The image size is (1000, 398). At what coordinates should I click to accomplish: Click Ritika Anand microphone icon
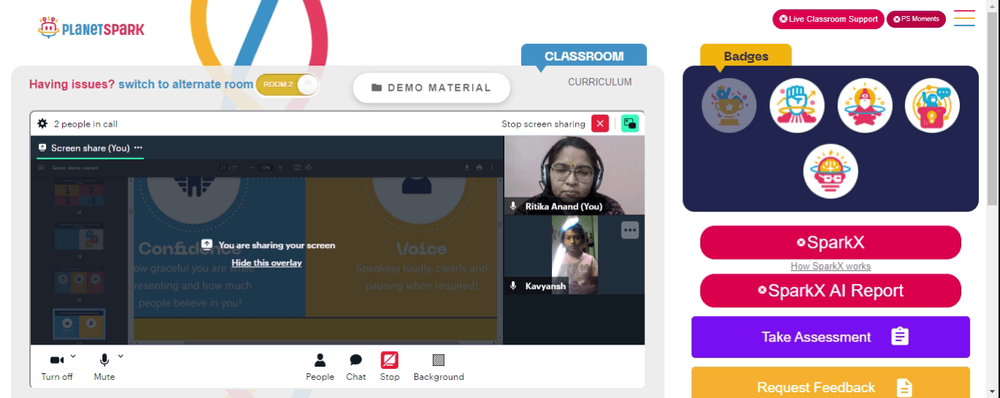click(513, 207)
